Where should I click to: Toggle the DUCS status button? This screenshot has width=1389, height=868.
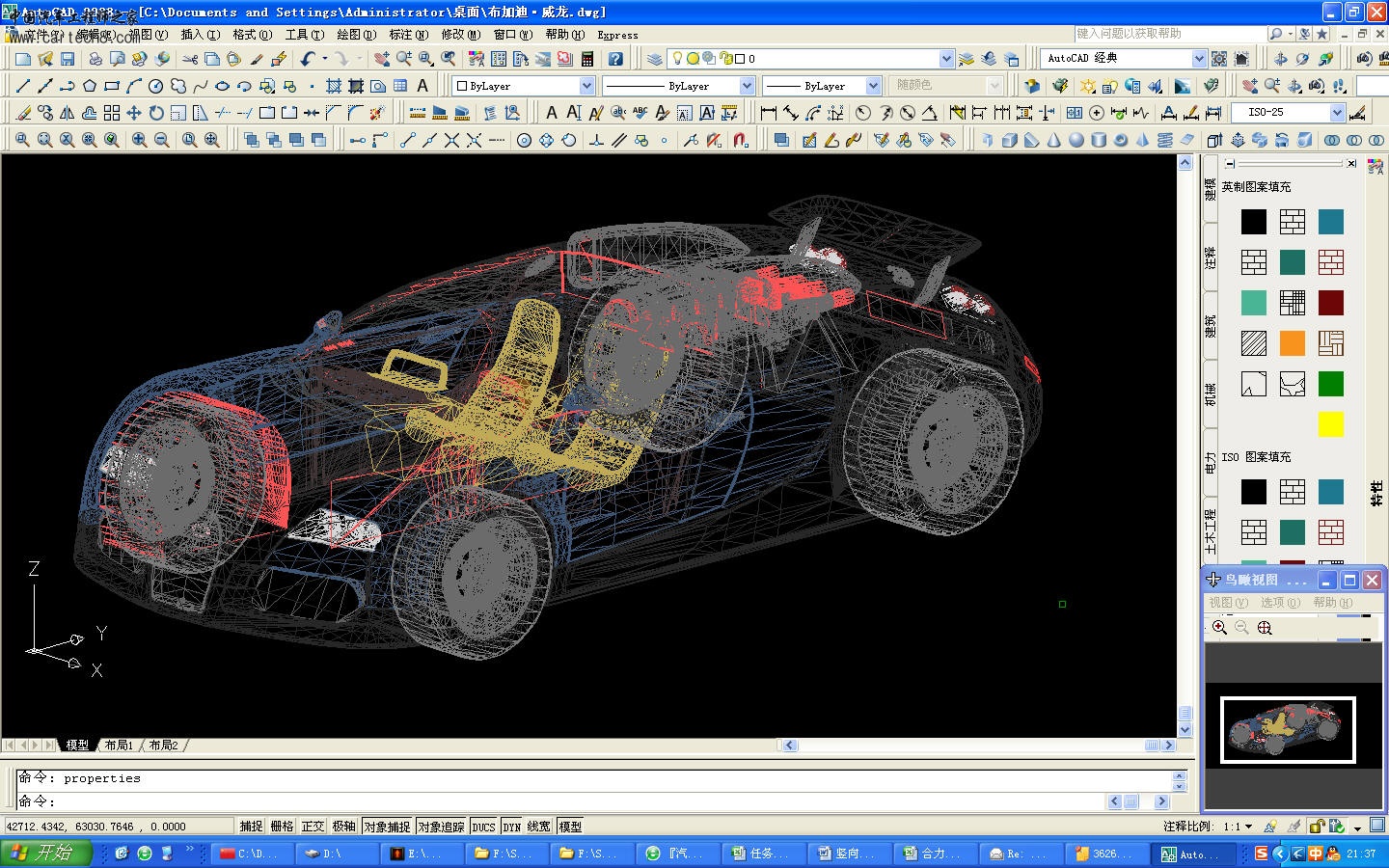point(483,827)
